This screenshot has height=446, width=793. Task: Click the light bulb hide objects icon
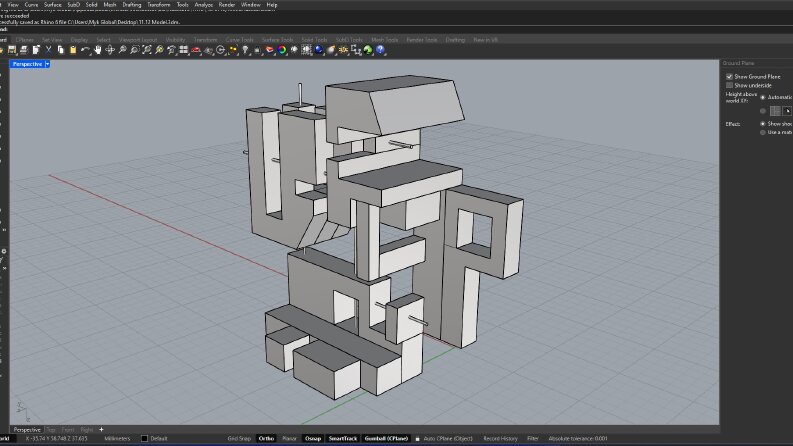pyautogui.click(x=245, y=50)
